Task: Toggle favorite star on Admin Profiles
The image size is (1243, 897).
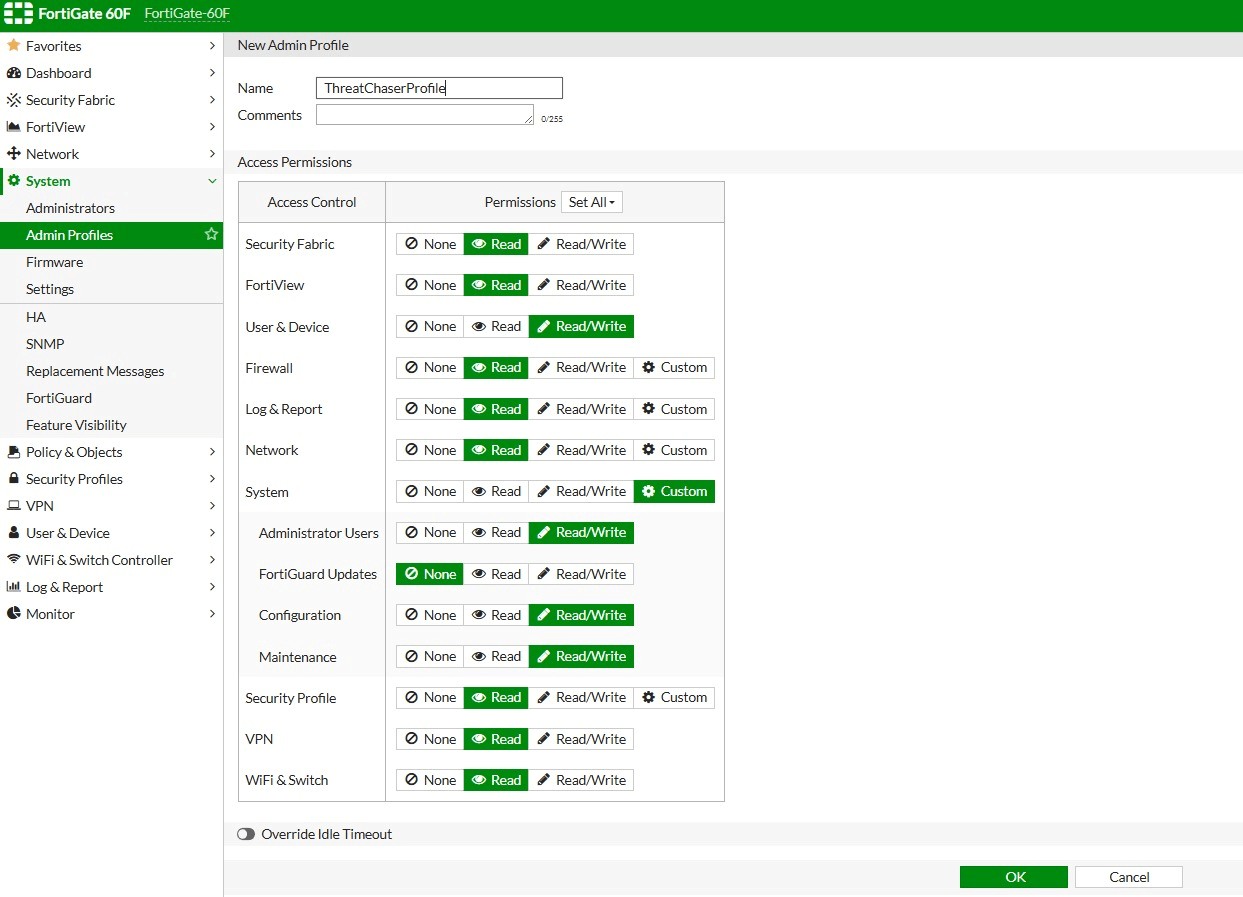Action: [x=211, y=235]
